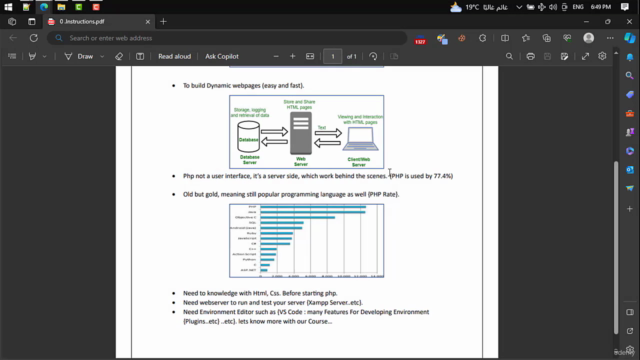
Task: Zoom out with the minus icon
Action: click(276, 56)
